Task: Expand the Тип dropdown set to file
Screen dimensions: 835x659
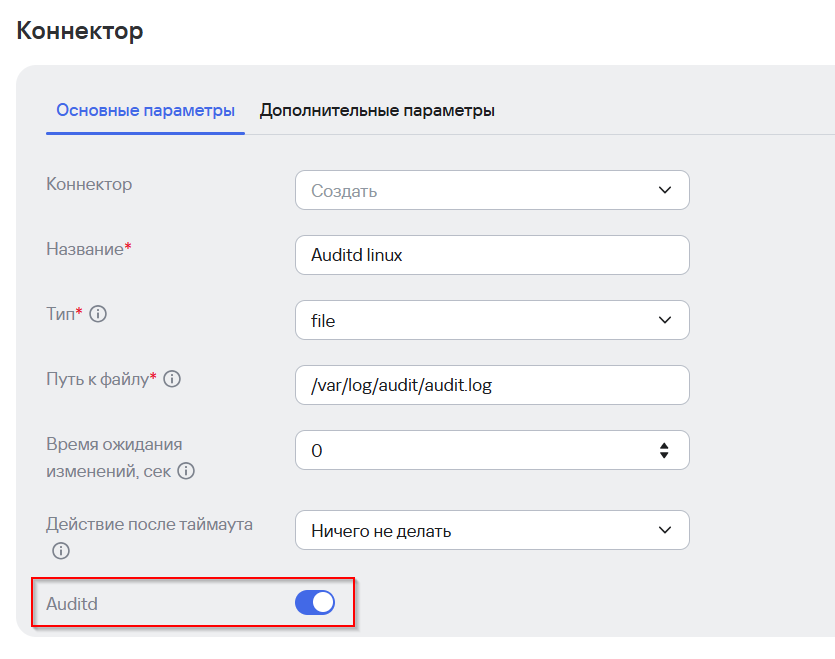Action: tap(480, 320)
